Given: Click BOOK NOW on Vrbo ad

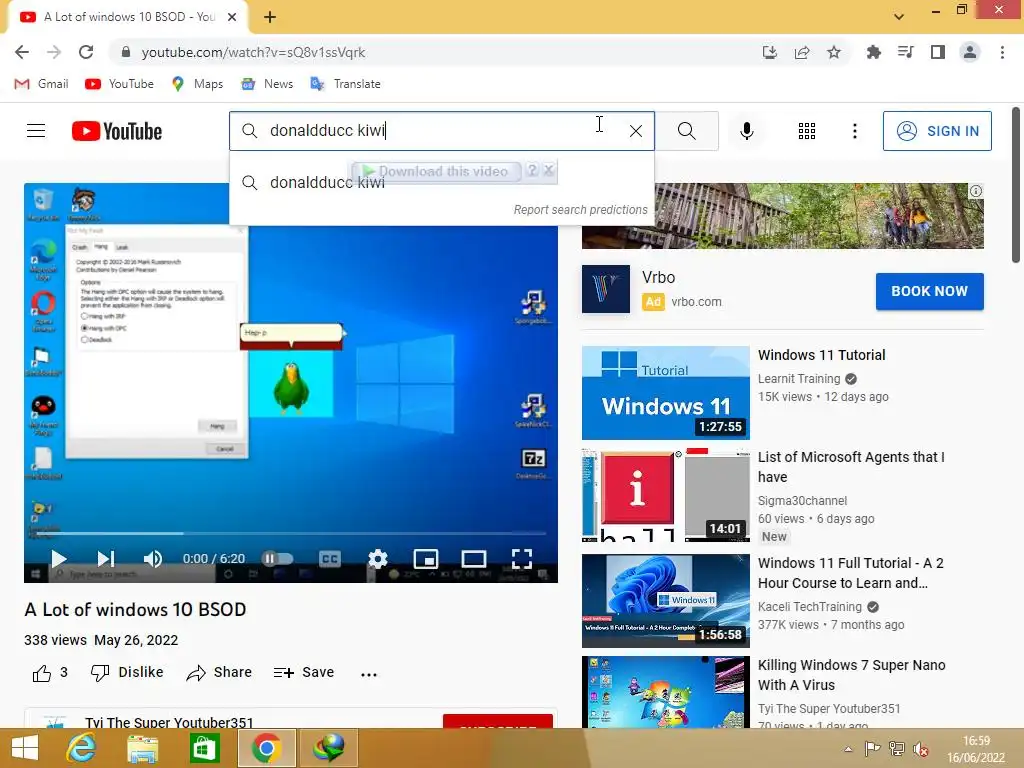Looking at the screenshot, I should [929, 291].
